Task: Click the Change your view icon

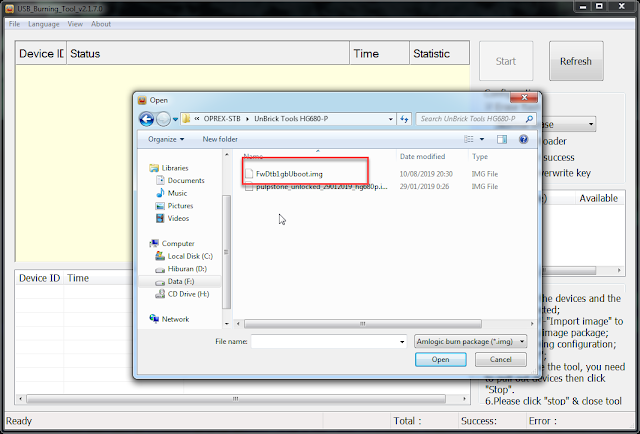Action: 469,139
